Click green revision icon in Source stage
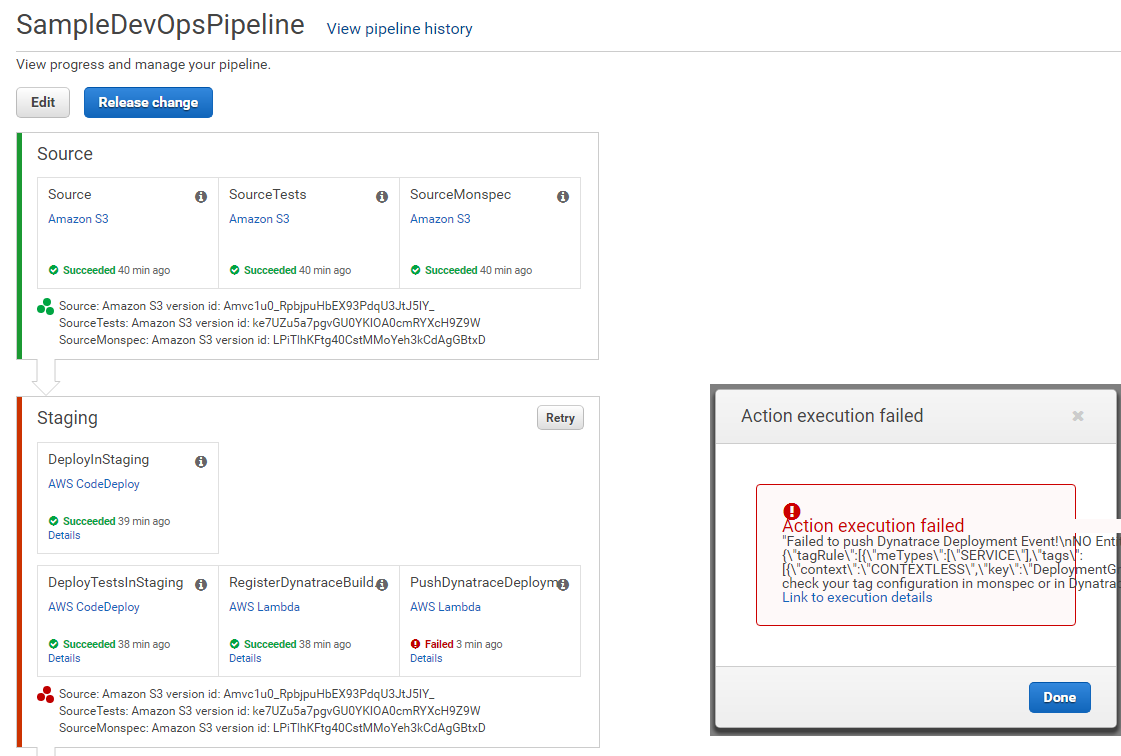This screenshot has width=1121, height=756. pos(45,307)
